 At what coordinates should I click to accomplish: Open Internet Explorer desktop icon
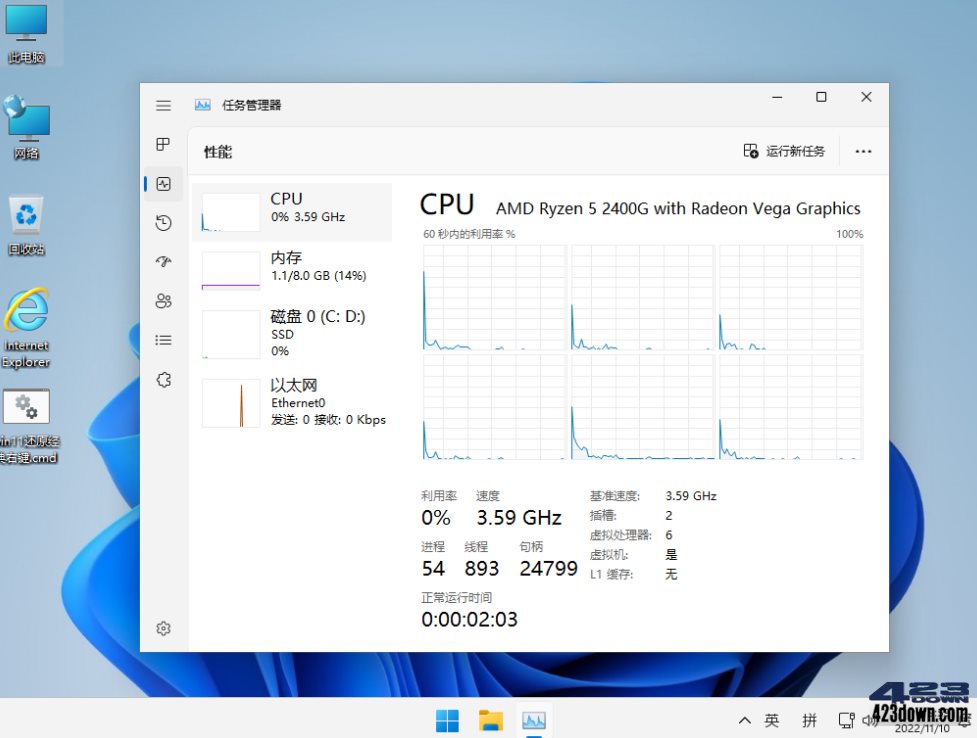[x=26, y=328]
